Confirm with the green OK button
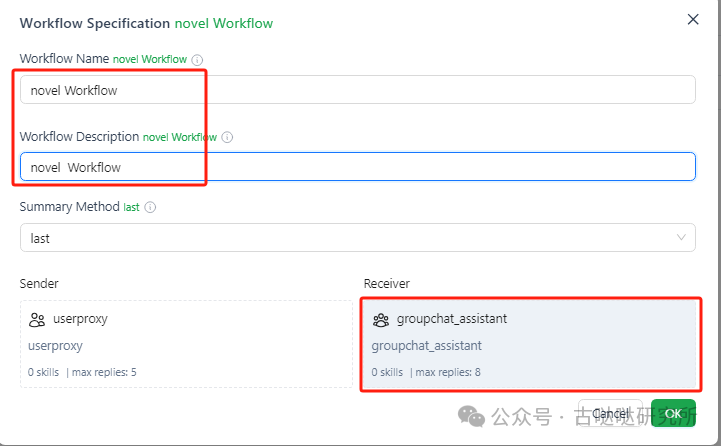721x446 pixels. [x=673, y=413]
